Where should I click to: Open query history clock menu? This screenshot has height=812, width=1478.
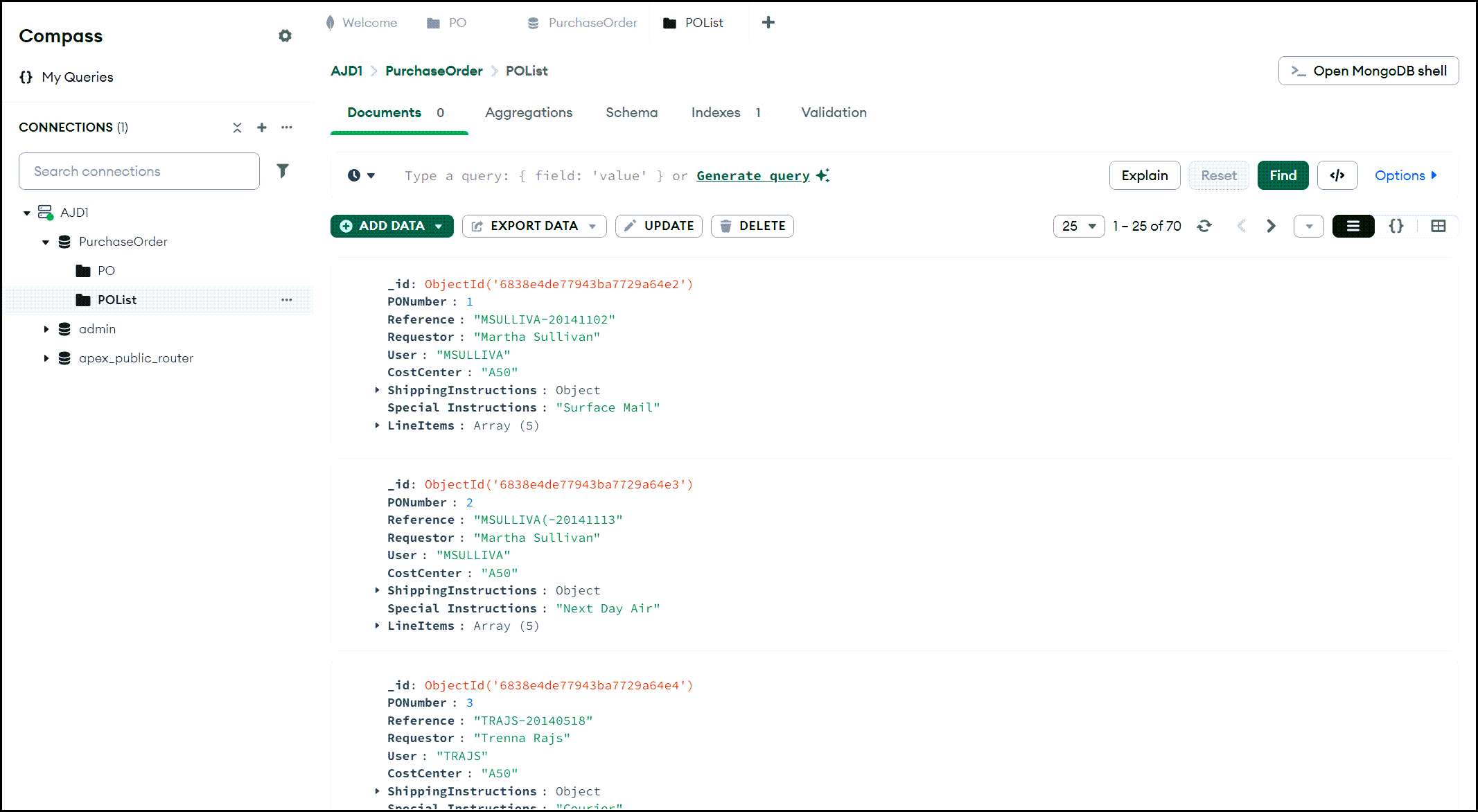pyautogui.click(x=361, y=176)
